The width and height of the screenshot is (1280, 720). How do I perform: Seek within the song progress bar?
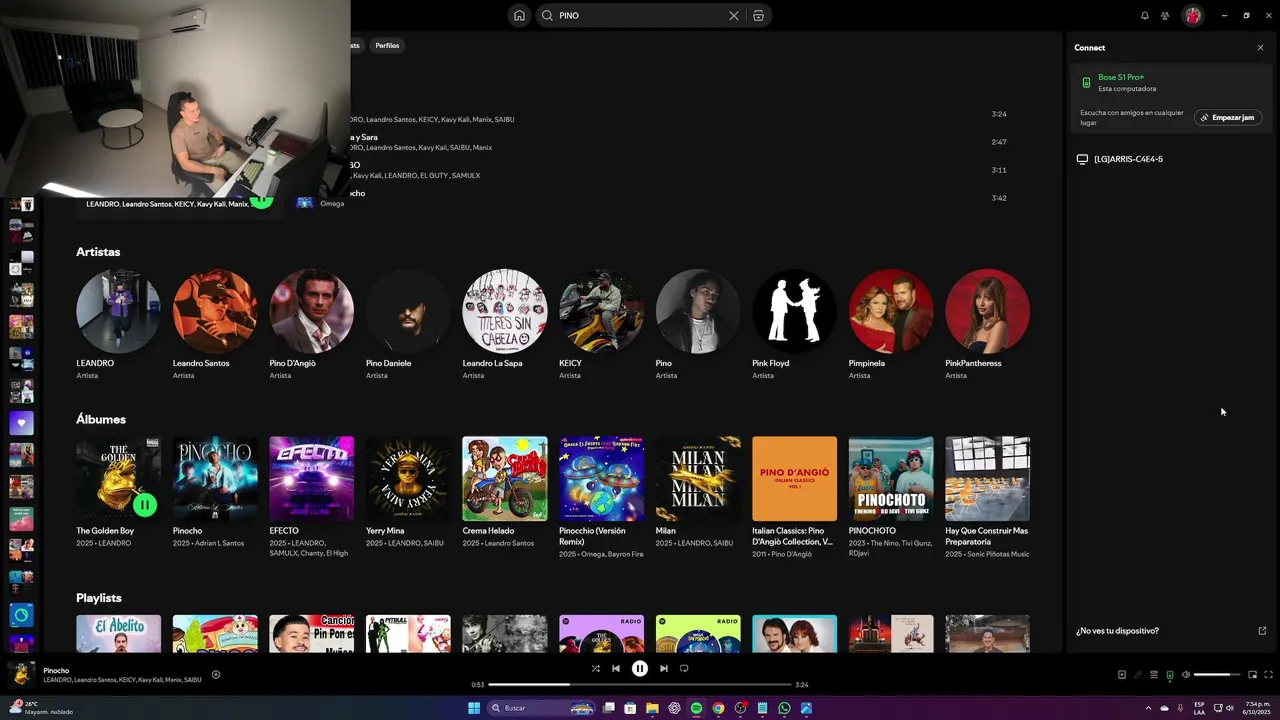[x=639, y=685]
